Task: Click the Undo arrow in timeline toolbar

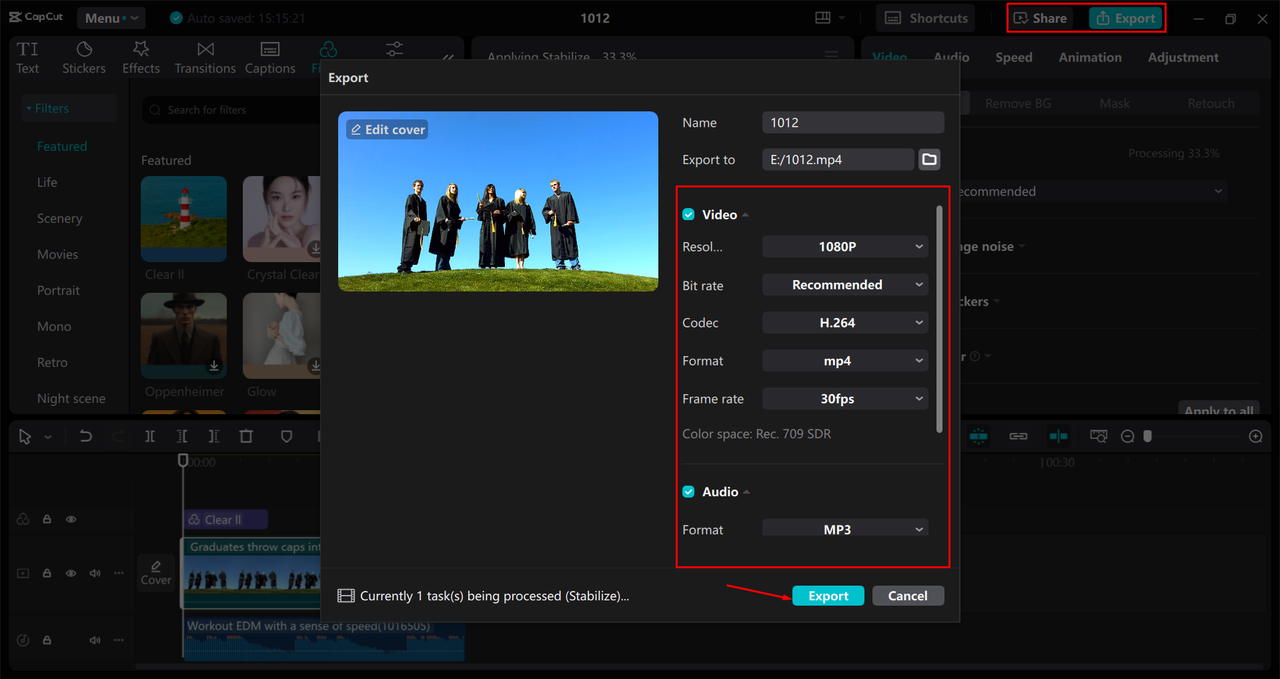Action: 86,436
